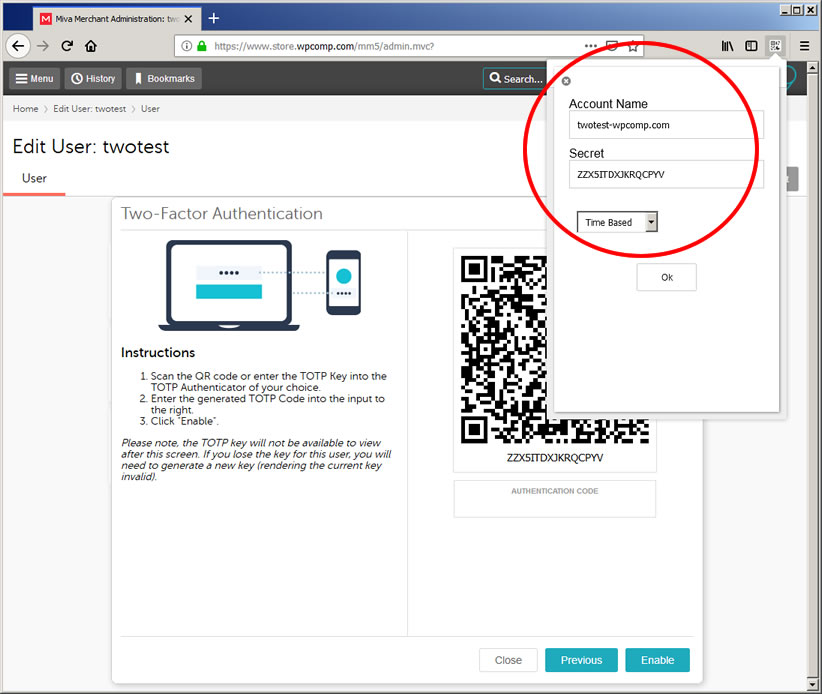The image size is (822, 694).
Task: Open the Miva Menu button
Action: click(34, 79)
